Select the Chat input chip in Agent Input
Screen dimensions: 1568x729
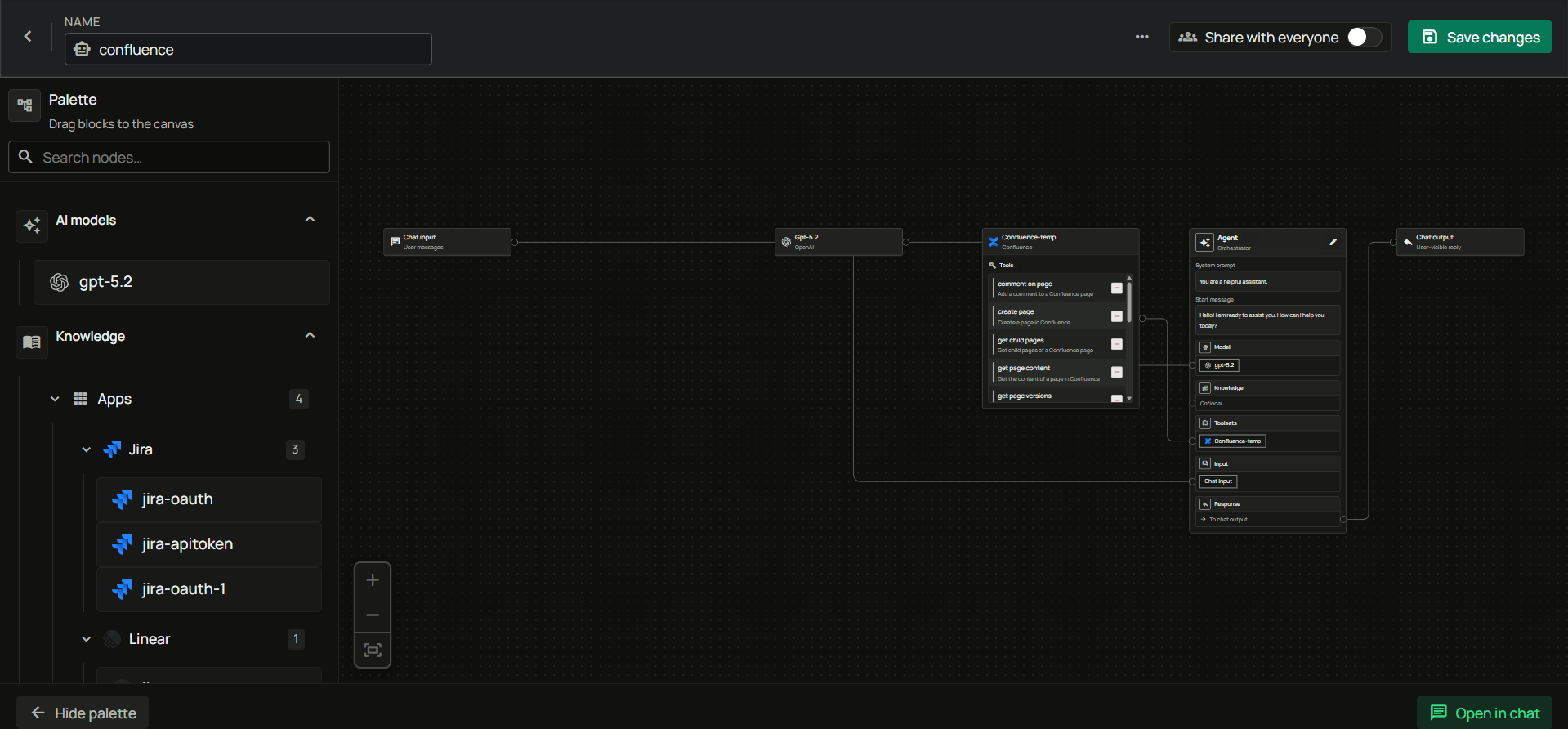coord(1218,481)
